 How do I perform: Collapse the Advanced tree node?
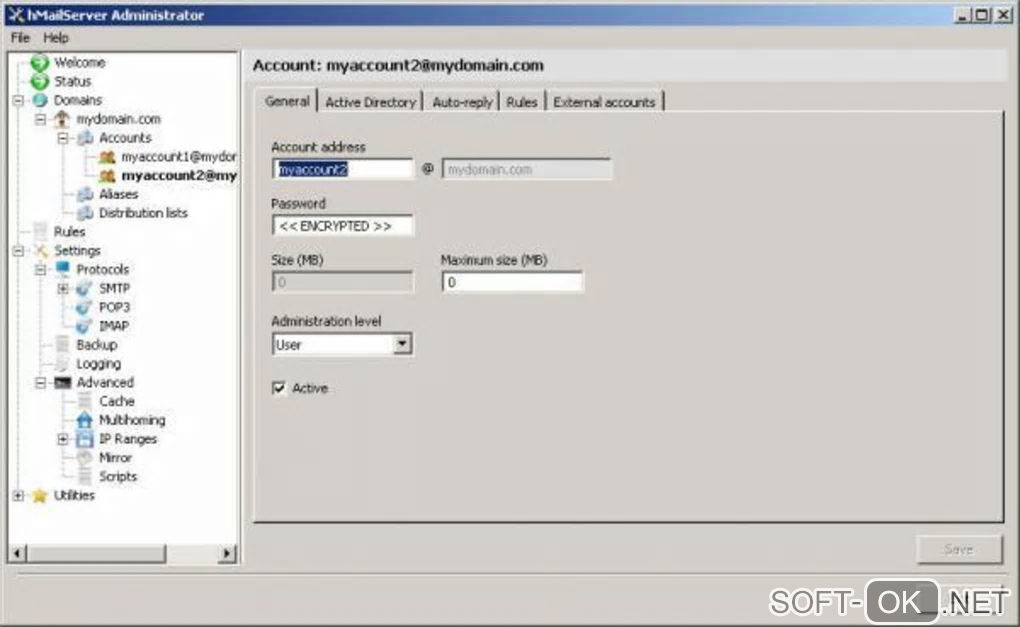[40, 382]
